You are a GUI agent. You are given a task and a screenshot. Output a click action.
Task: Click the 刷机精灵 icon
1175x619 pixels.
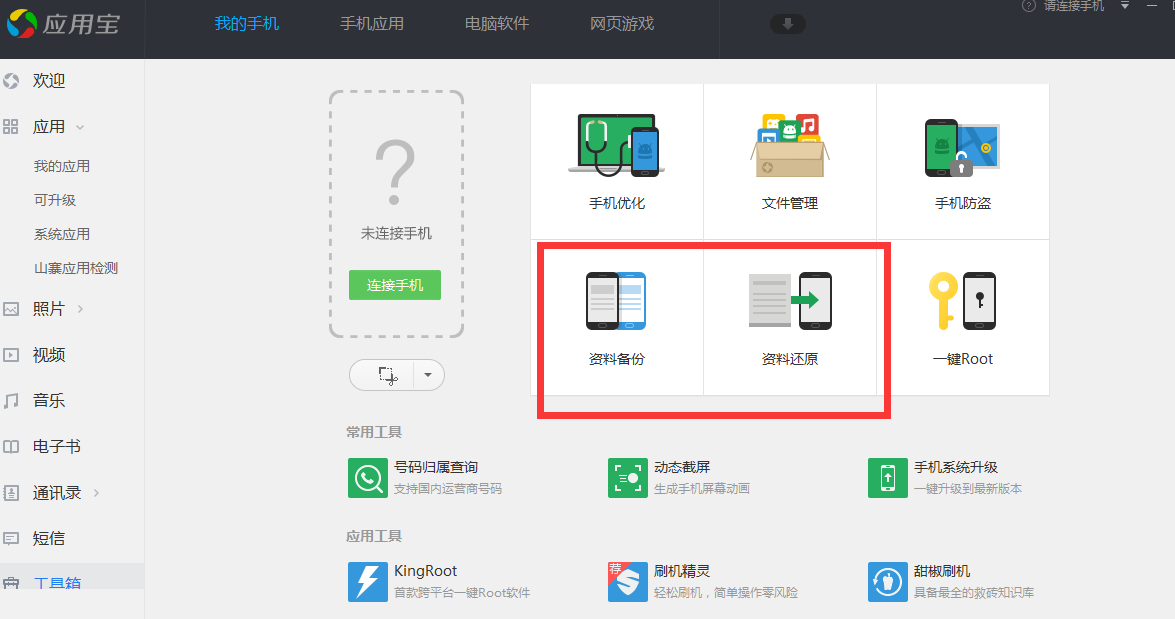627,582
